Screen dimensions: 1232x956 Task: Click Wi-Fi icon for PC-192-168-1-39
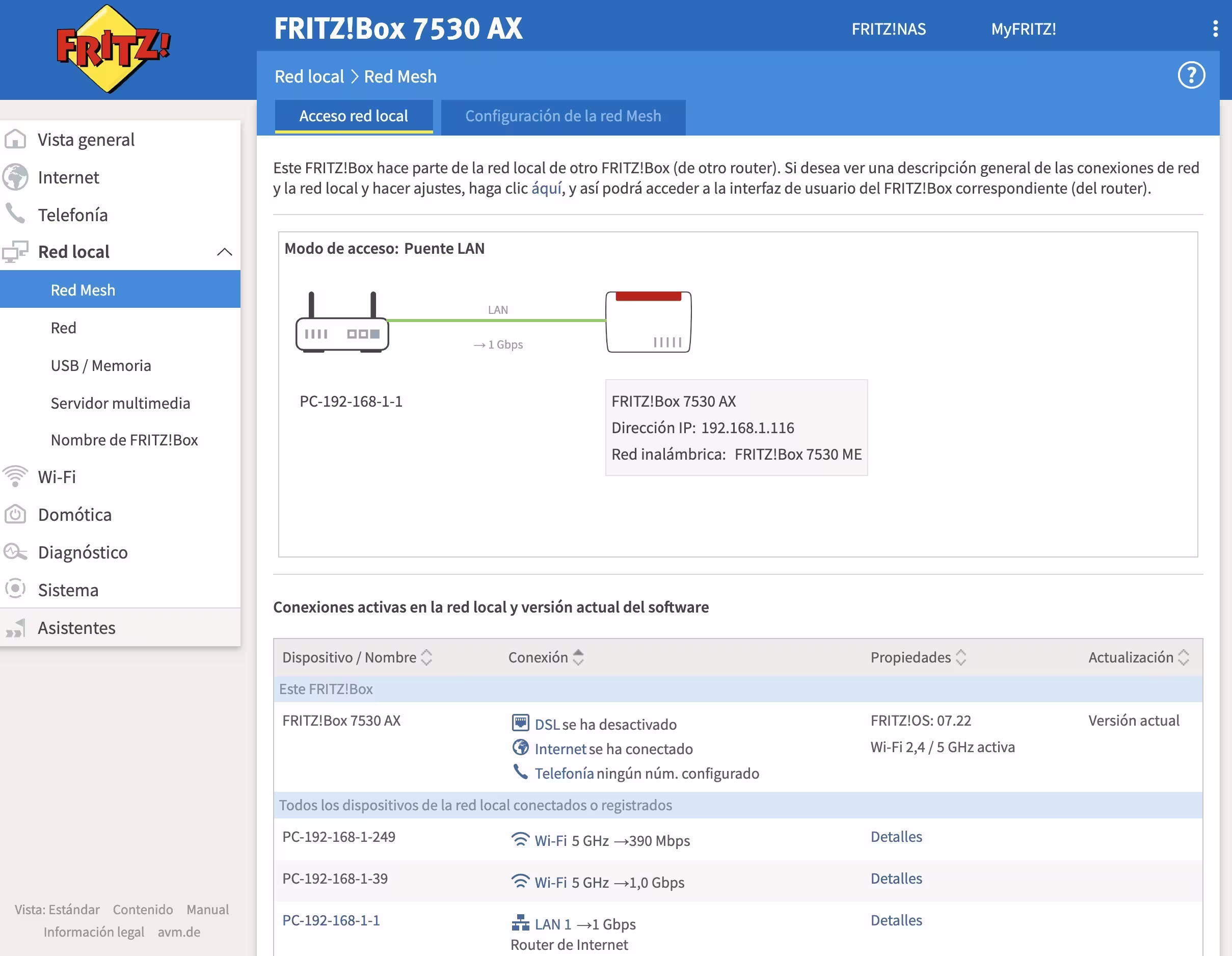point(520,881)
